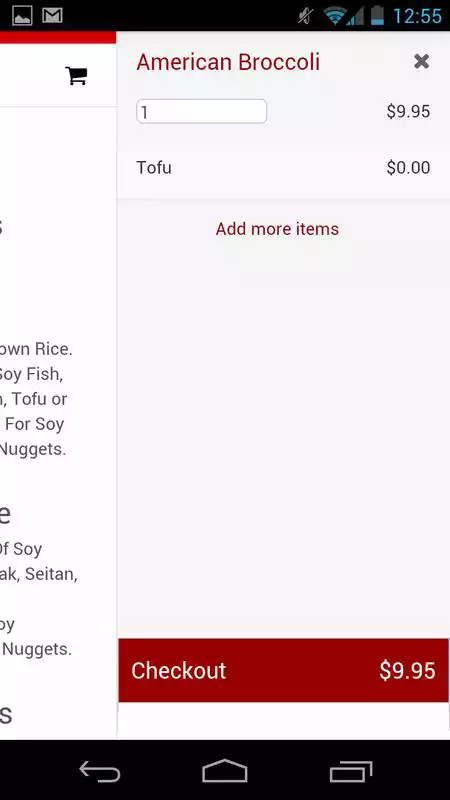Viewport: 450px width, 800px height.
Task: Open the shopping cart icon
Action: point(77,76)
